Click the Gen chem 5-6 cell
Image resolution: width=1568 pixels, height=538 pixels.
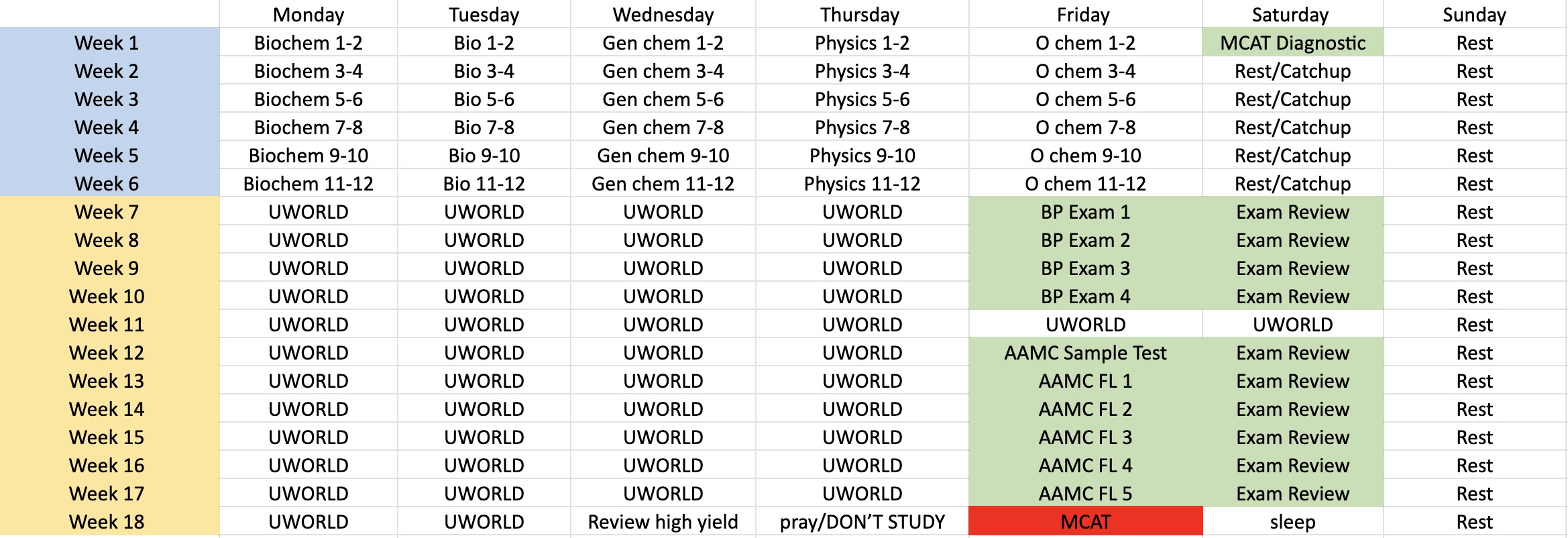tap(663, 99)
